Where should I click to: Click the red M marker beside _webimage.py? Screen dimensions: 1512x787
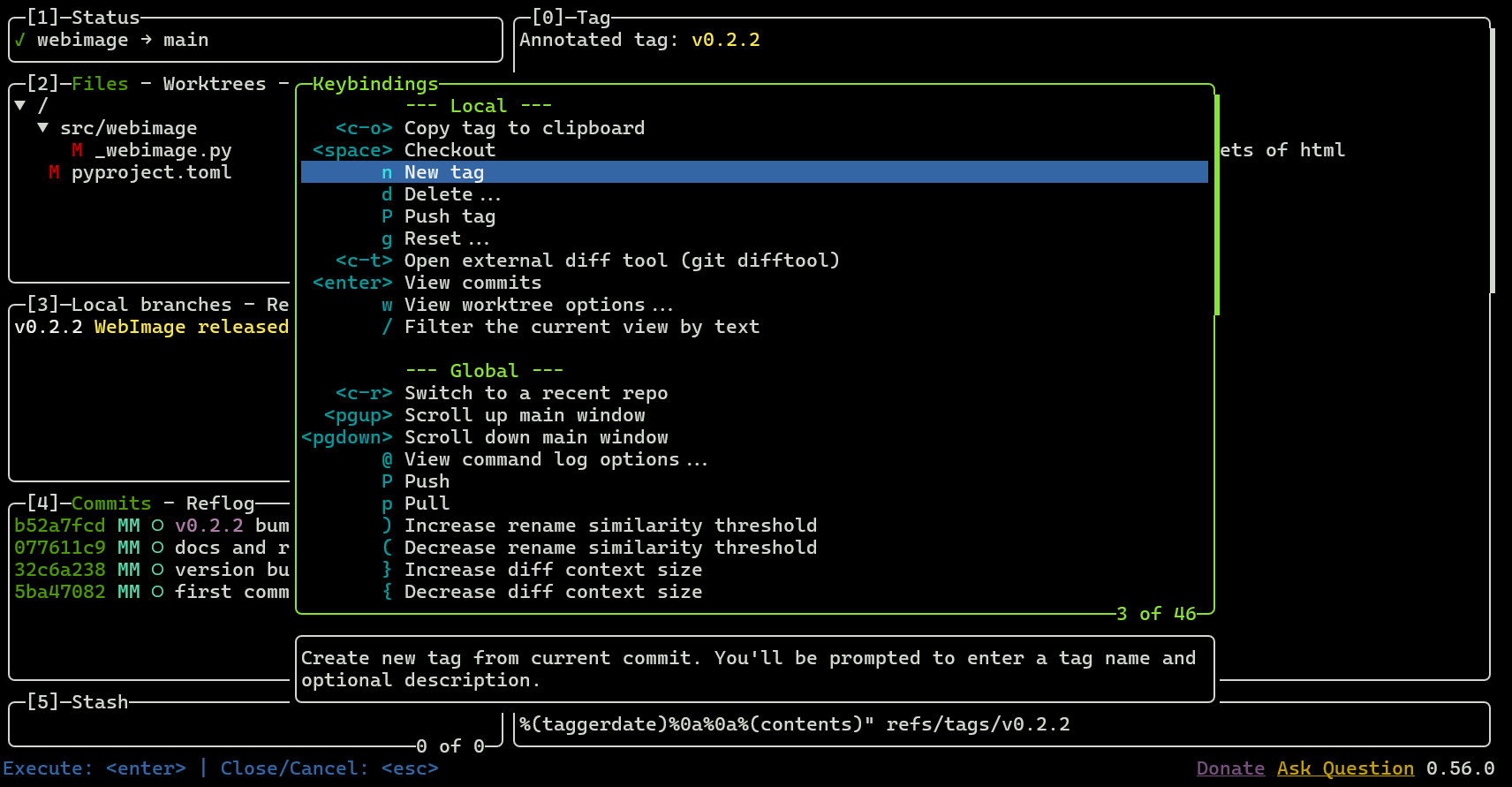point(77,150)
